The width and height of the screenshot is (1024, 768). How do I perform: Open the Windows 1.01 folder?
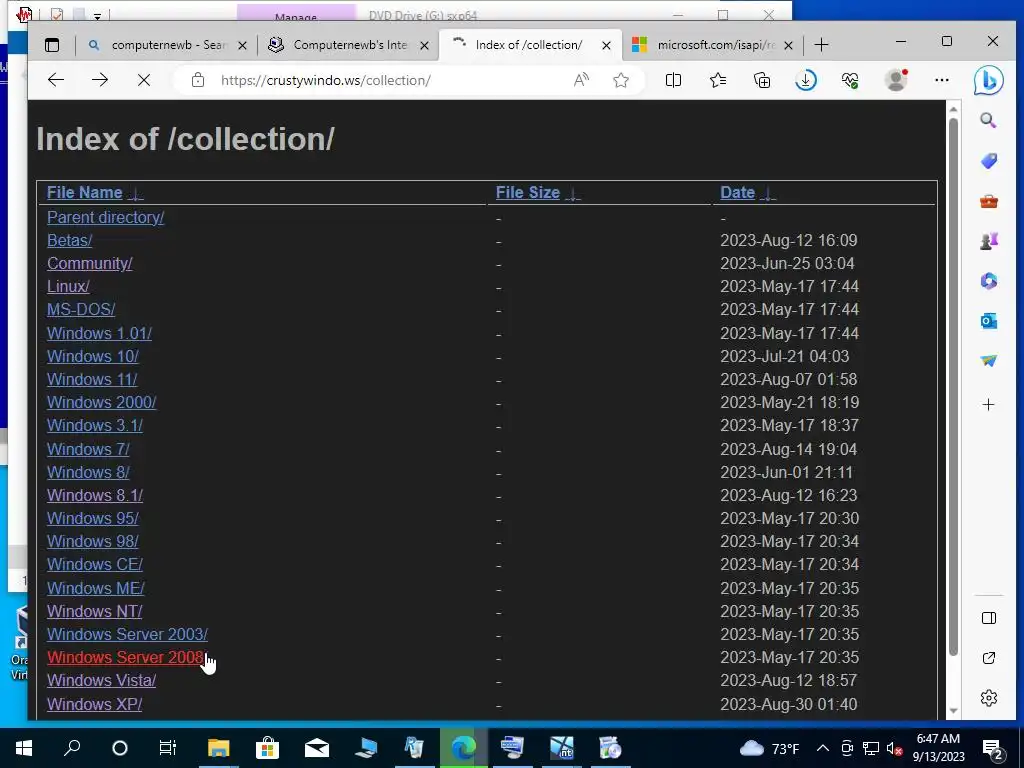(99, 333)
